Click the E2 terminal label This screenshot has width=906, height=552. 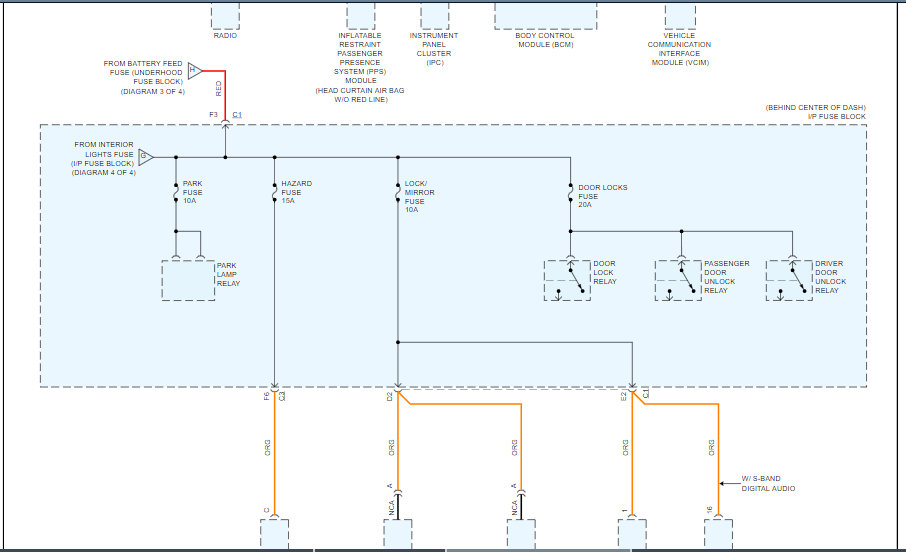click(x=623, y=397)
